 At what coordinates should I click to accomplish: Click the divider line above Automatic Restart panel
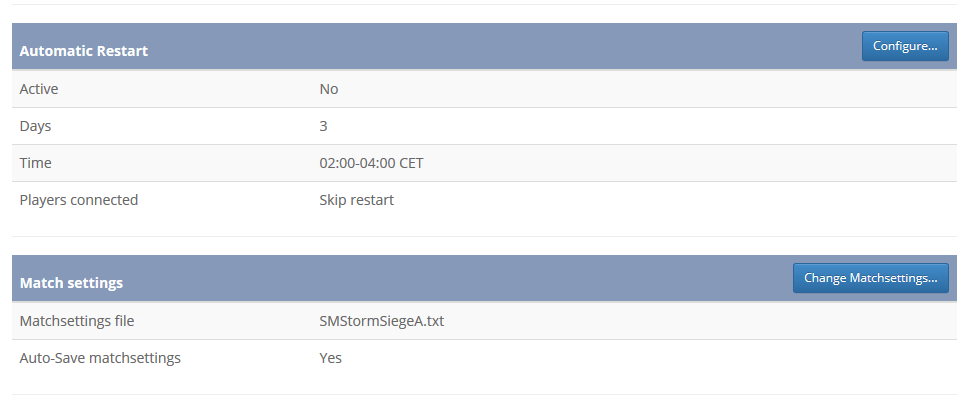point(484,5)
